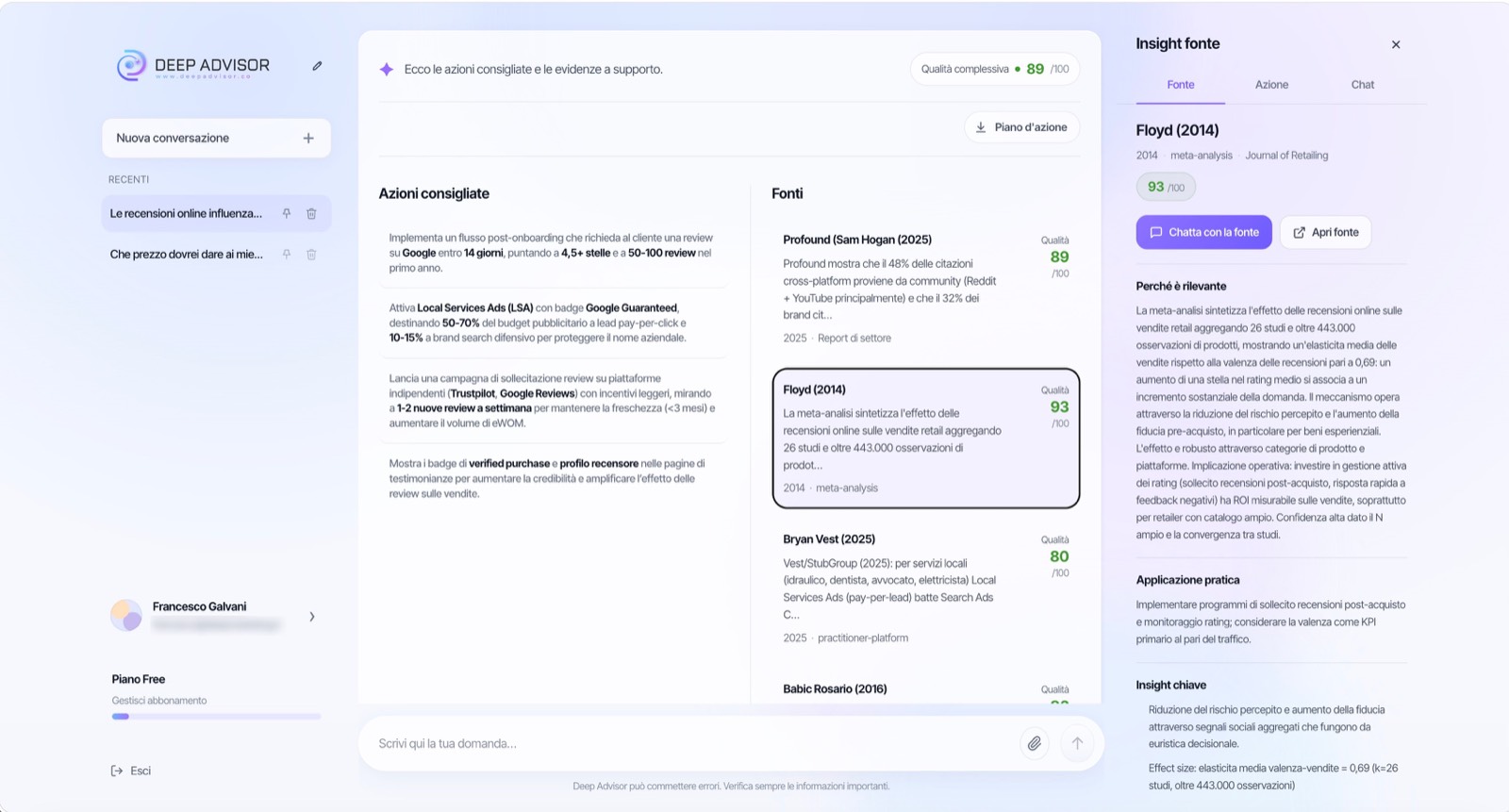This screenshot has width=1509, height=812.
Task: Click the 'RECENTI' section label
Action: [x=128, y=179]
